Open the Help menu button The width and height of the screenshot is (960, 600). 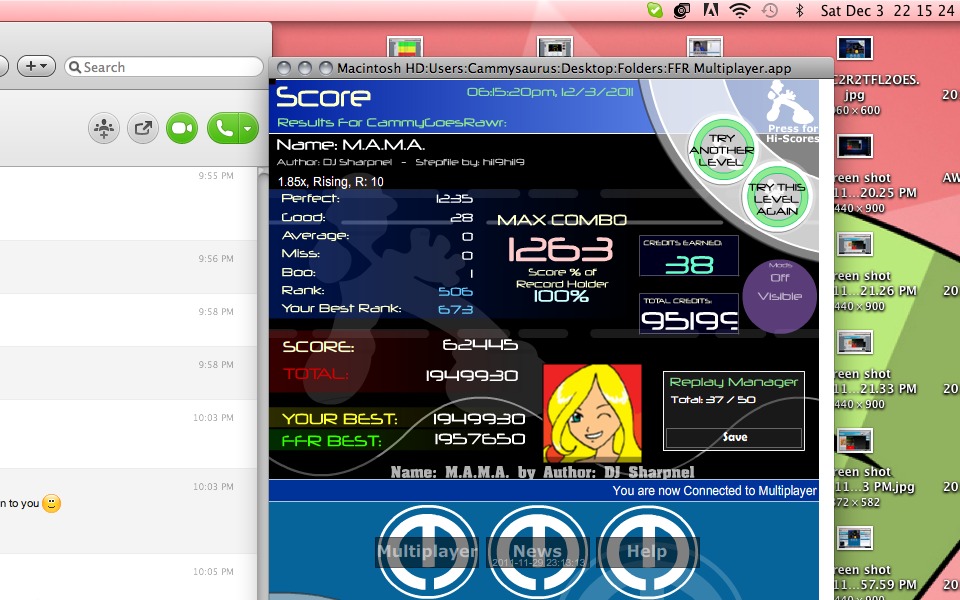647,552
